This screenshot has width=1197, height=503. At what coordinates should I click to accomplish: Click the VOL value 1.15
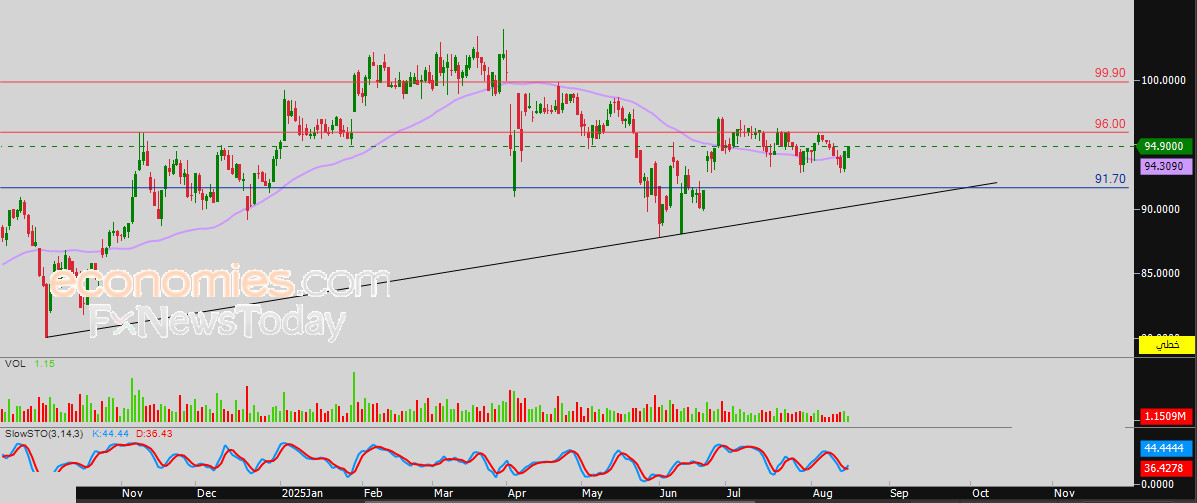(46, 365)
